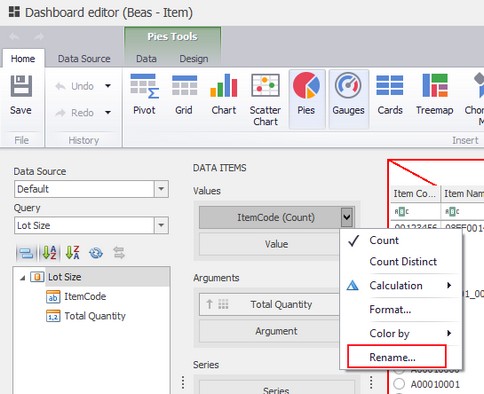Sort fields descending Z to A
Screen dimensions: 484x394
tap(73, 253)
